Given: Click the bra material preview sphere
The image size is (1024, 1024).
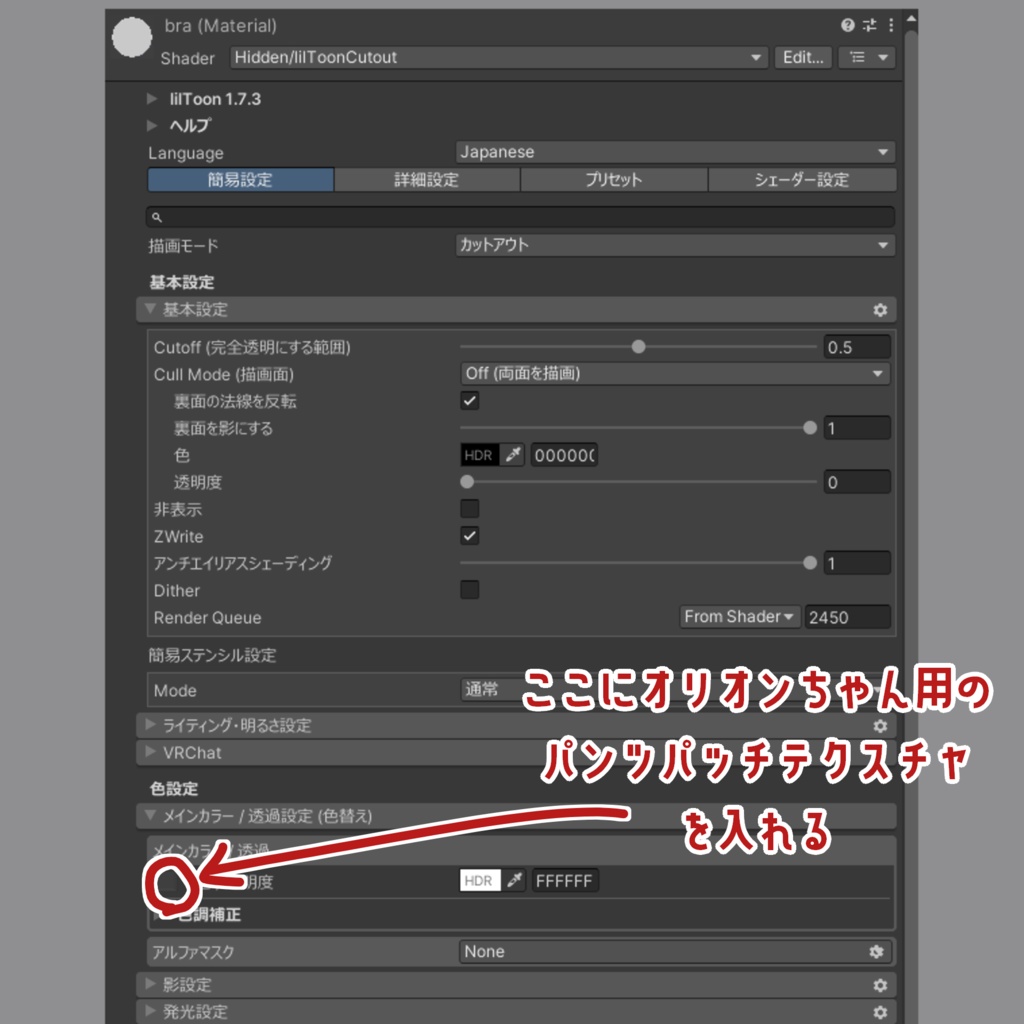Looking at the screenshot, I should point(132,37).
